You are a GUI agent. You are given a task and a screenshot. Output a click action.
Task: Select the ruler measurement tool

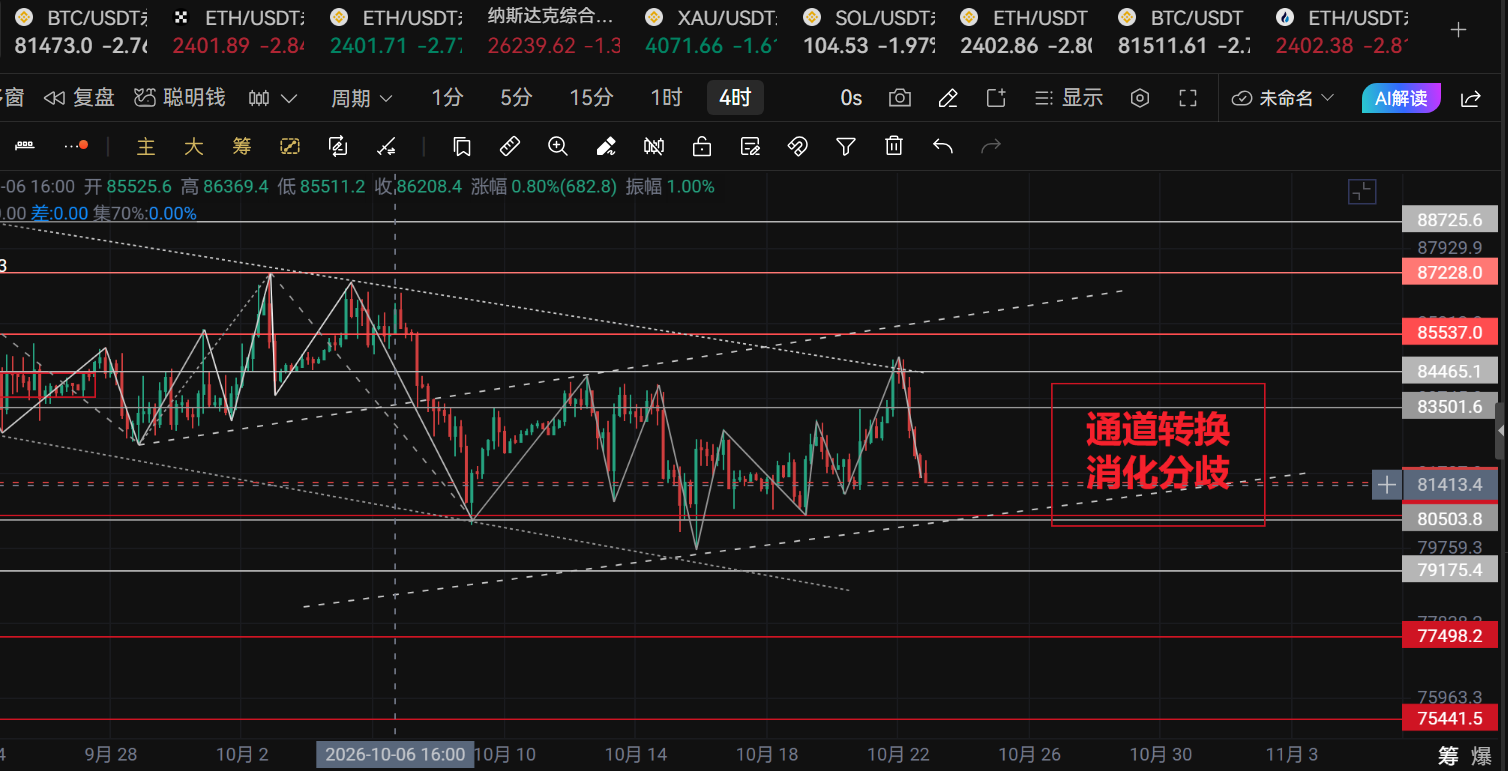pos(510,147)
